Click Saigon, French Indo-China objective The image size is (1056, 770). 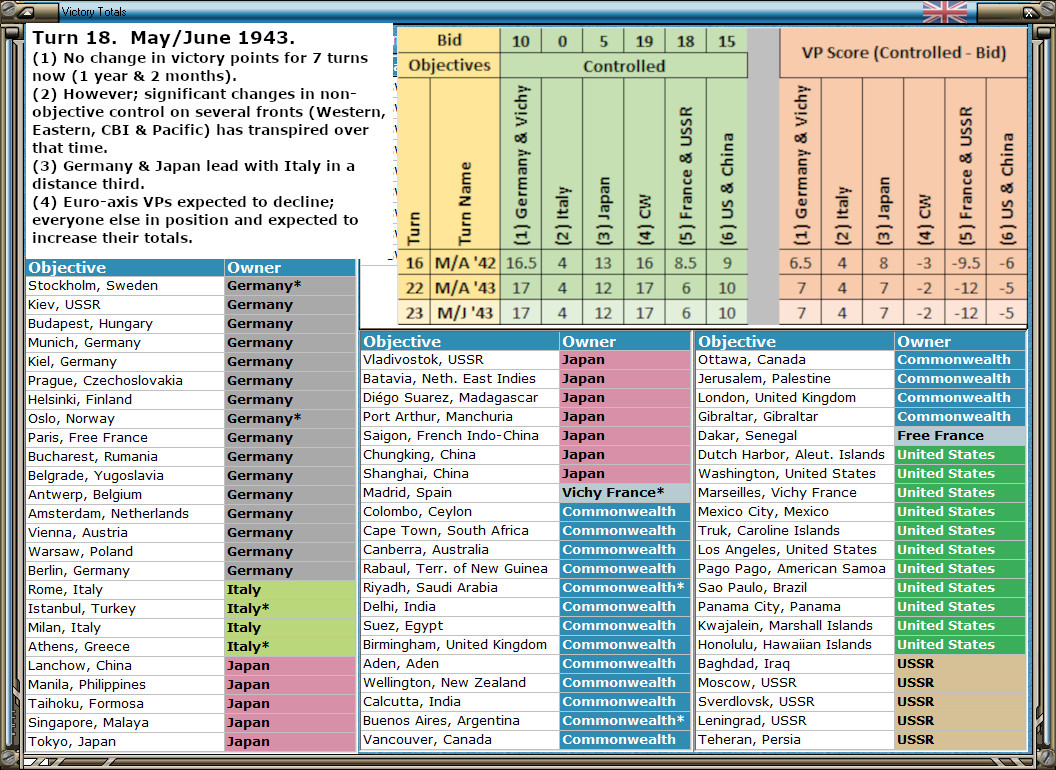(460, 435)
